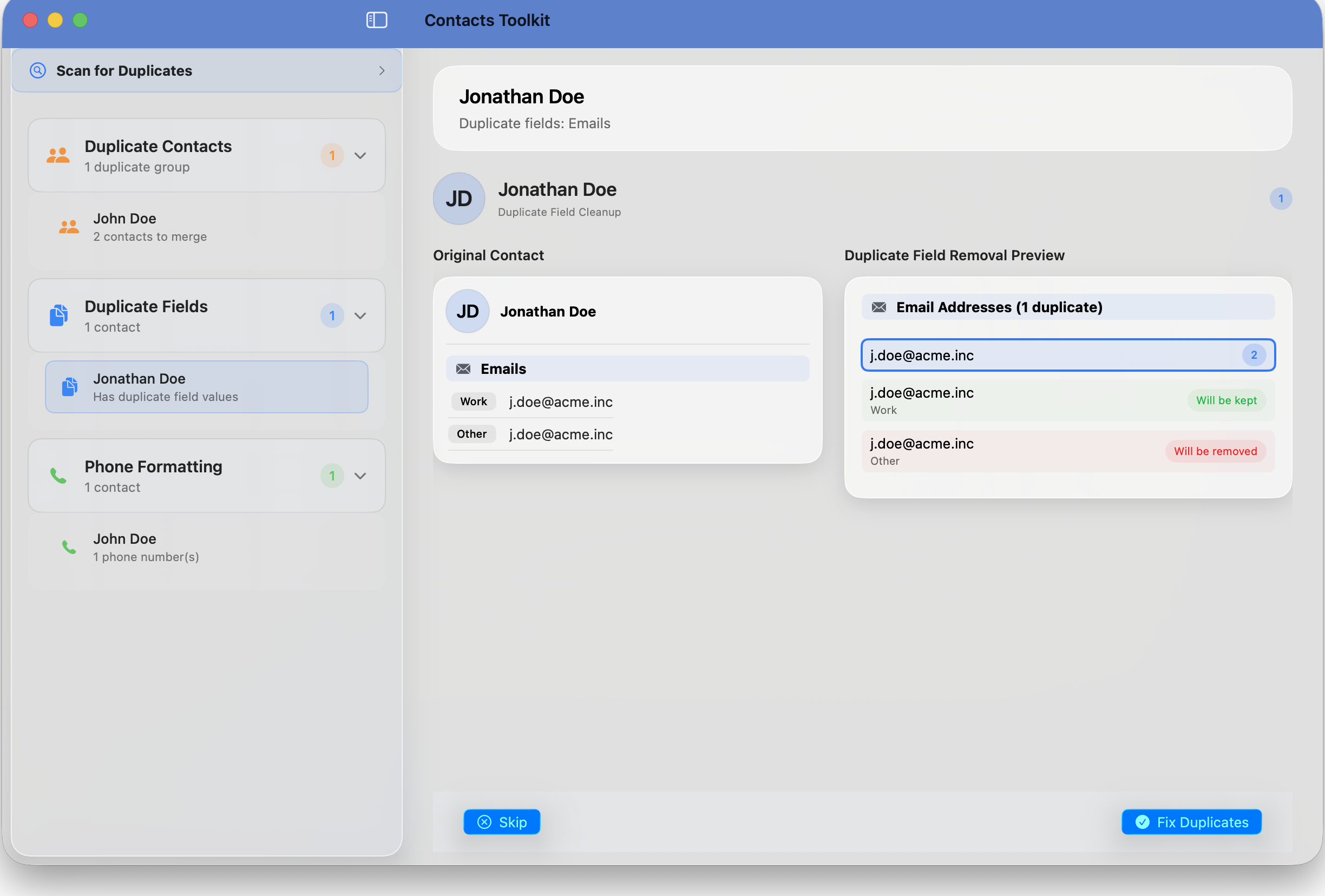
Task: Click the sidebar toggle icon in titlebar
Action: point(376,20)
